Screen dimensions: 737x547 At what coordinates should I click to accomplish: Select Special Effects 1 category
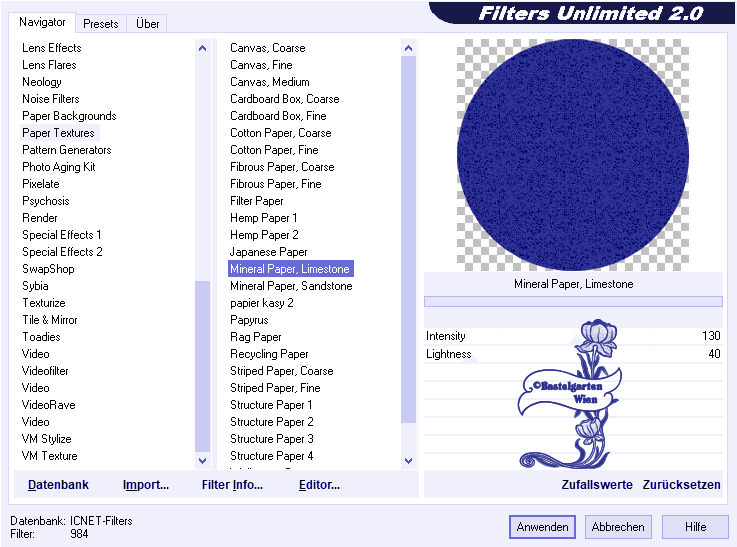(x=62, y=234)
